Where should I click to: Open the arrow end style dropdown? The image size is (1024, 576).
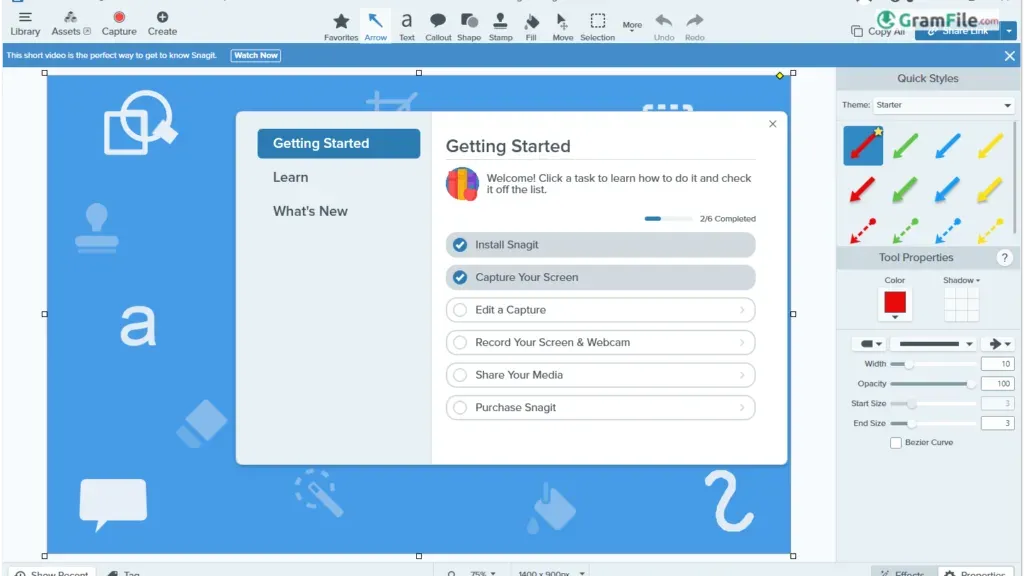[x=999, y=344]
